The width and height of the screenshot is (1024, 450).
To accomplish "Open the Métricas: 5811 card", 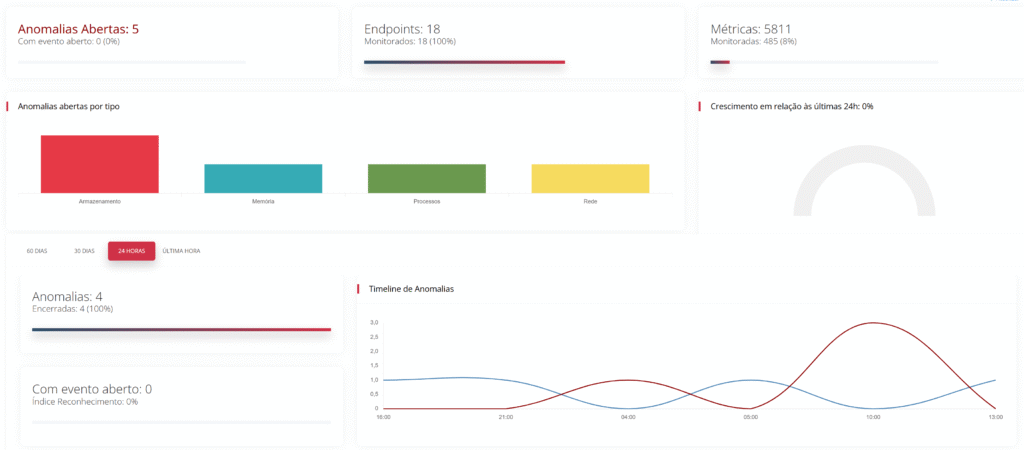I will click(x=751, y=29).
